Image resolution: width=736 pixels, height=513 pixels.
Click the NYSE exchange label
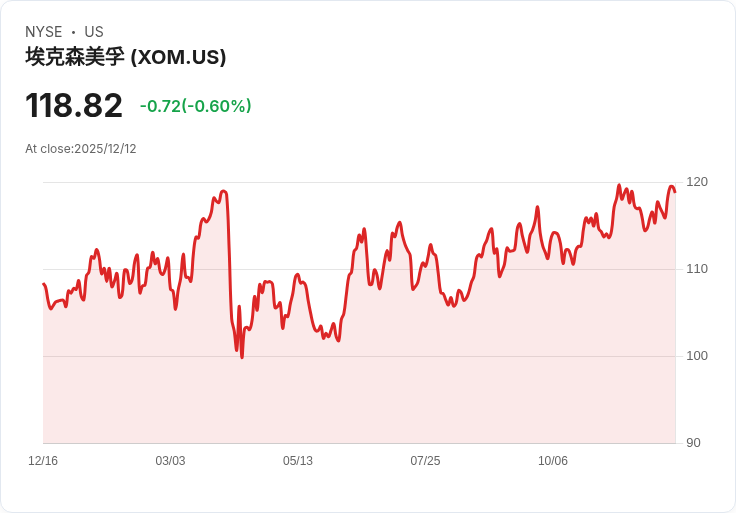[x=44, y=32]
